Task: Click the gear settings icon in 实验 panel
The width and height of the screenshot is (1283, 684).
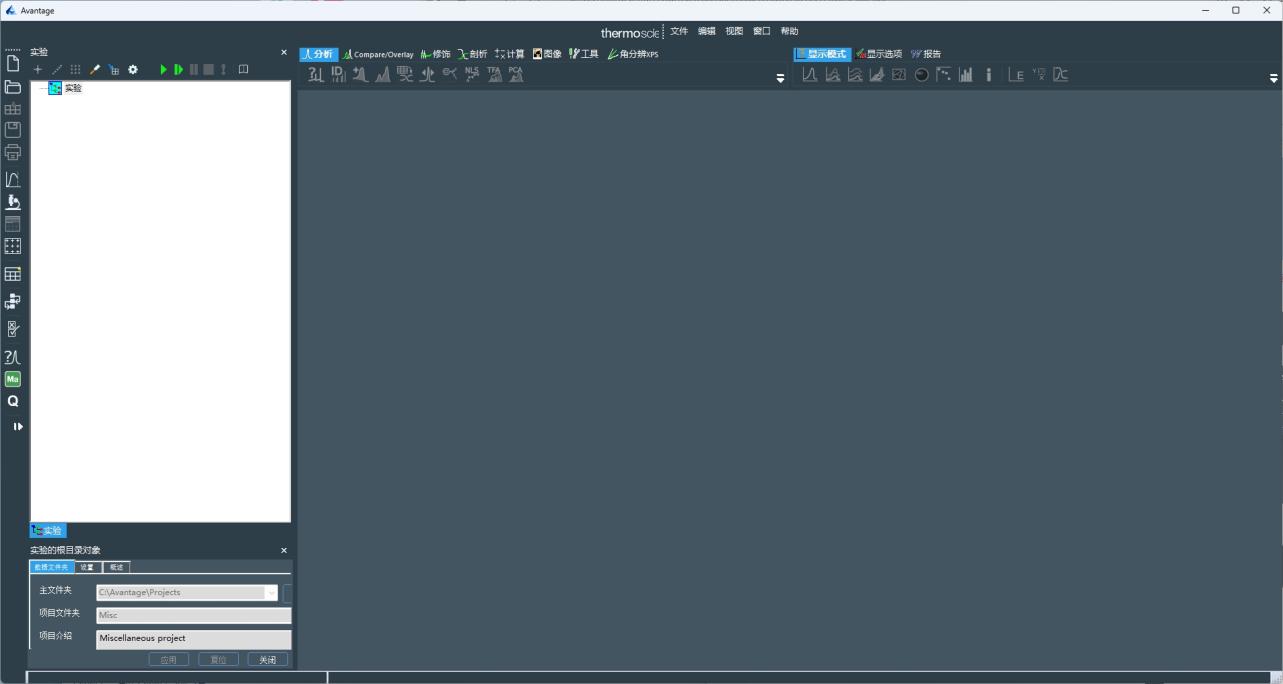Action: [x=133, y=70]
